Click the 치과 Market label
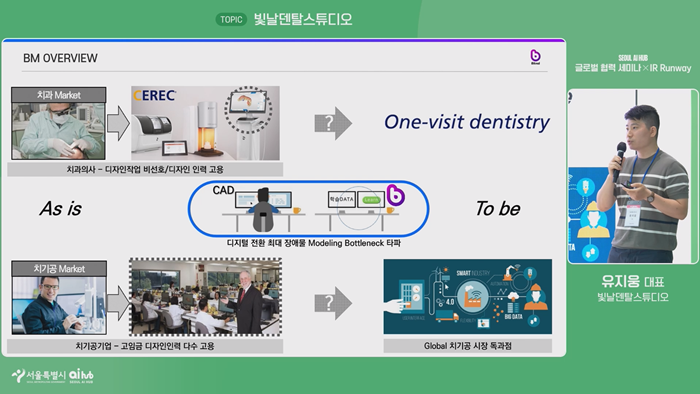The image size is (700, 394). tap(58, 95)
